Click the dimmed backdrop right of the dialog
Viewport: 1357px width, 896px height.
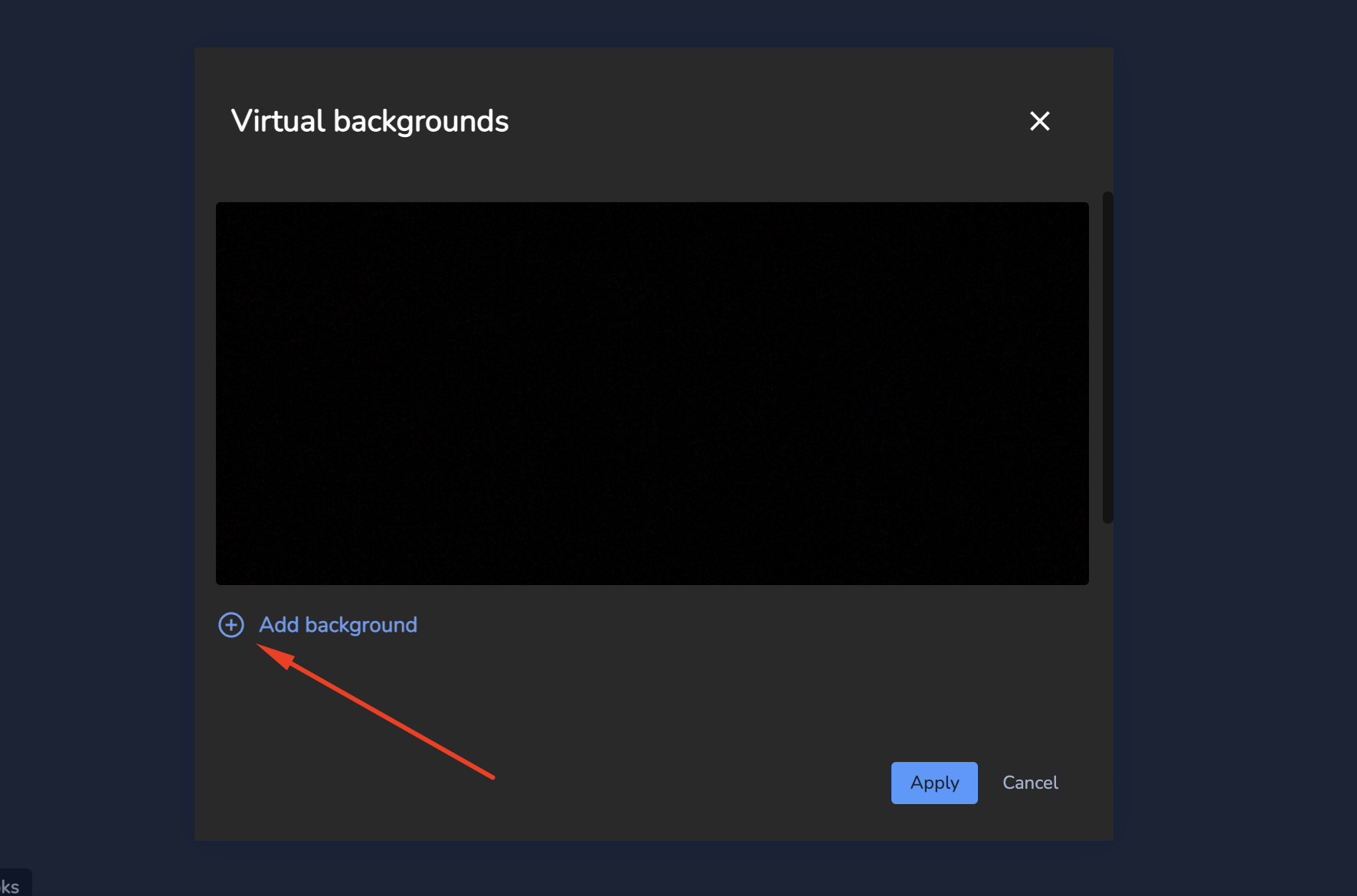(x=1234, y=444)
